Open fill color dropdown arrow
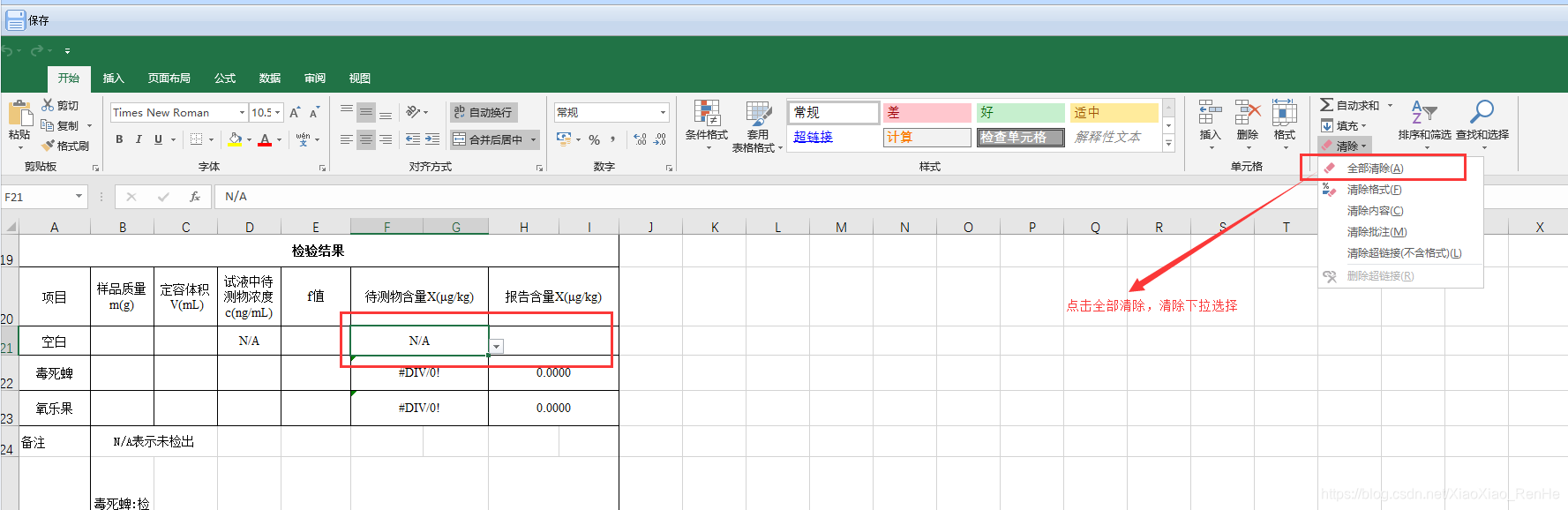This screenshot has height=510, width=1568. (250, 139)
